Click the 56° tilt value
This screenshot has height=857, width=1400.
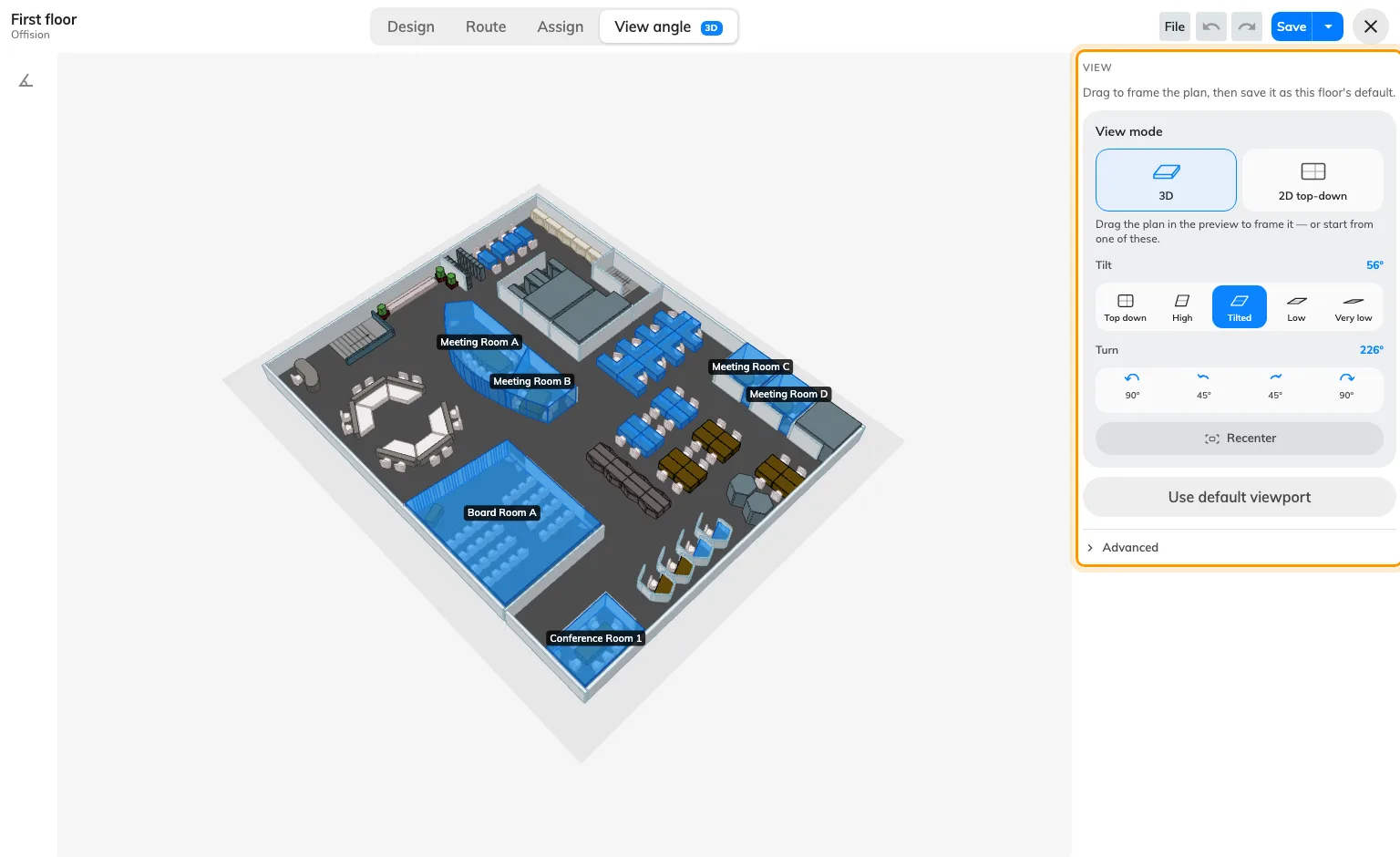coord(1374,265)
